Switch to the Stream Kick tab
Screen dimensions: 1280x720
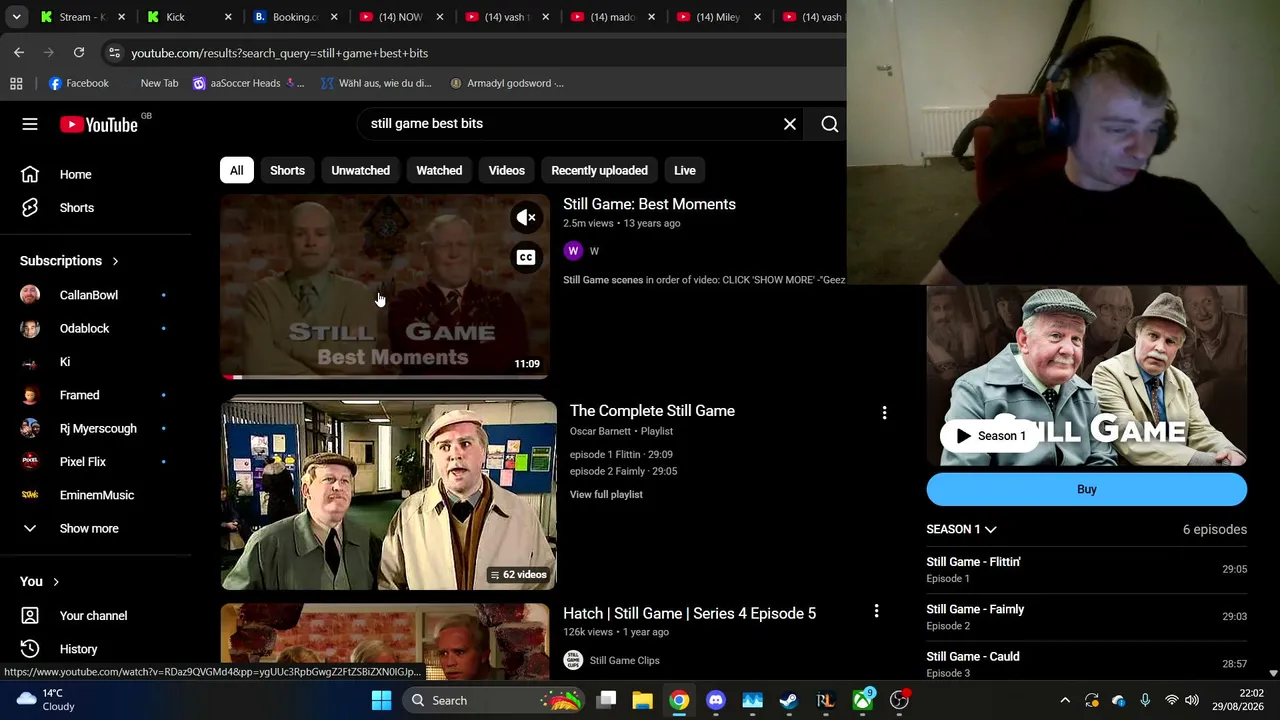point(82,17)
